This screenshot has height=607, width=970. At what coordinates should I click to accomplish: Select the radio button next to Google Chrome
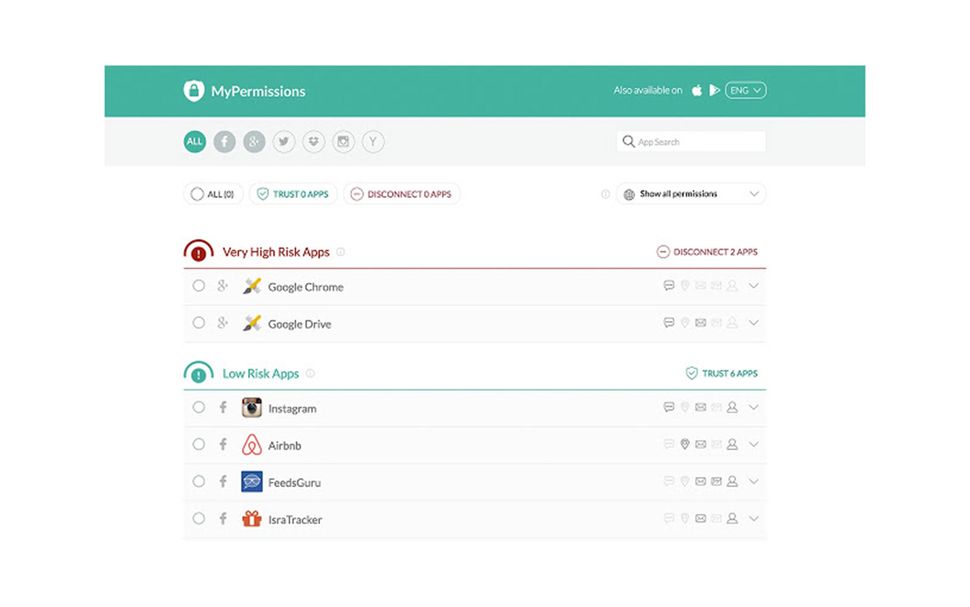[199, 286]
